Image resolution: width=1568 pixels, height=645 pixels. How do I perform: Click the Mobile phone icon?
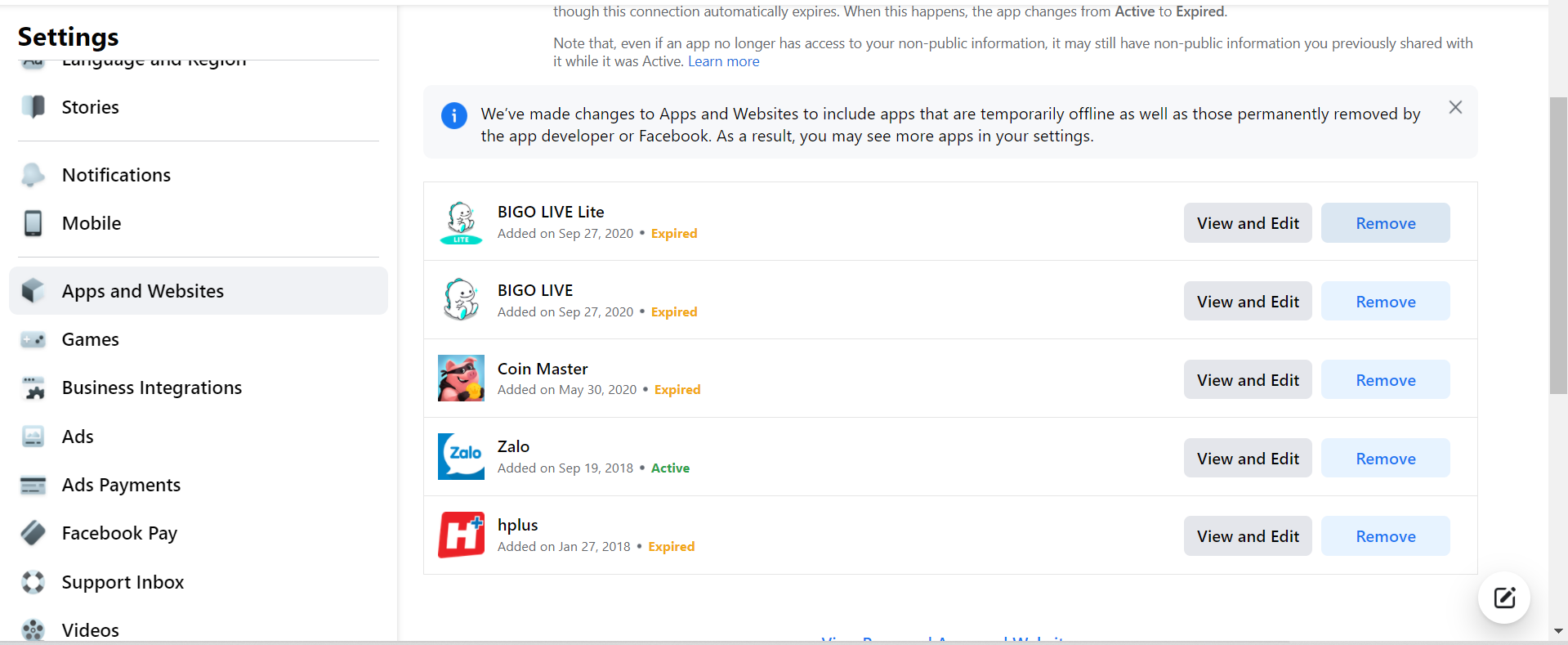pyautogui.click(x=34, y=223)
